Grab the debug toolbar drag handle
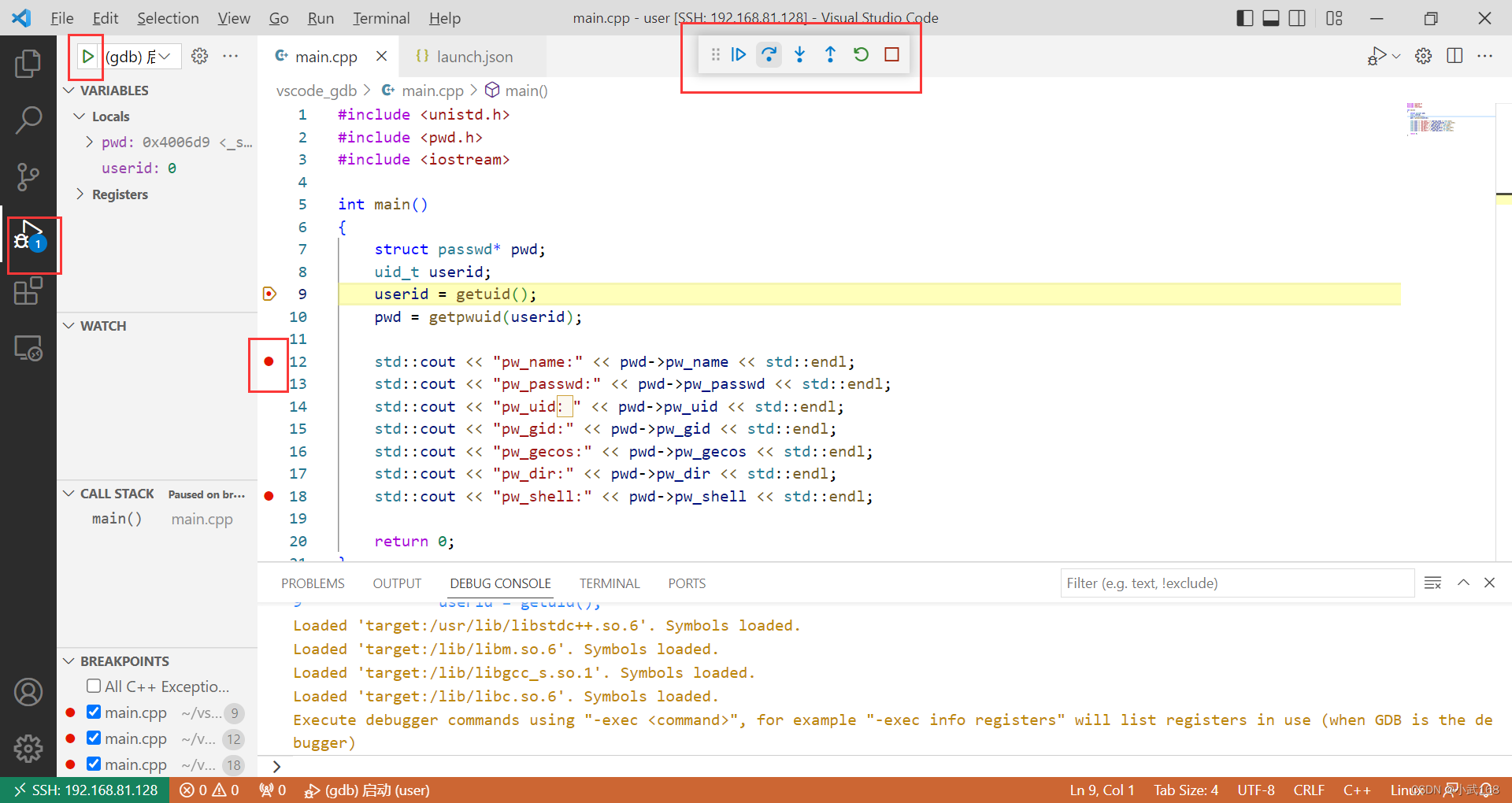 [x=715, y=54]
